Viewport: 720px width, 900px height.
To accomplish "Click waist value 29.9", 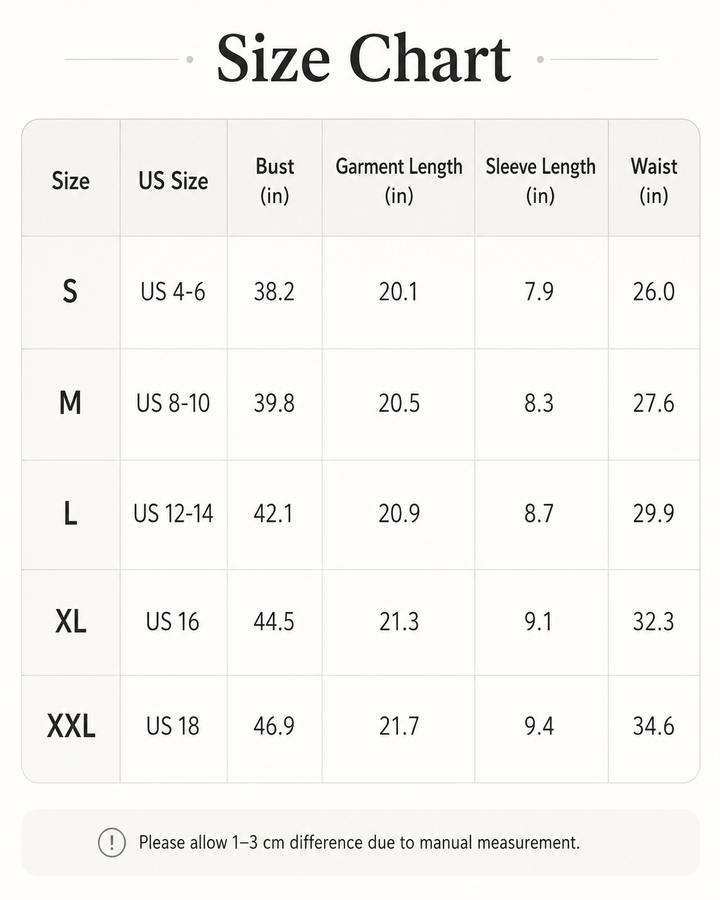I will tap(653, 513).
